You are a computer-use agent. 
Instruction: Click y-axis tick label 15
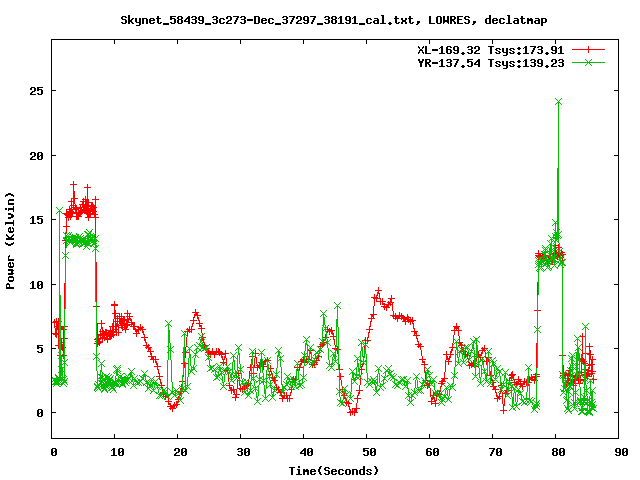[x=36, y=220]
